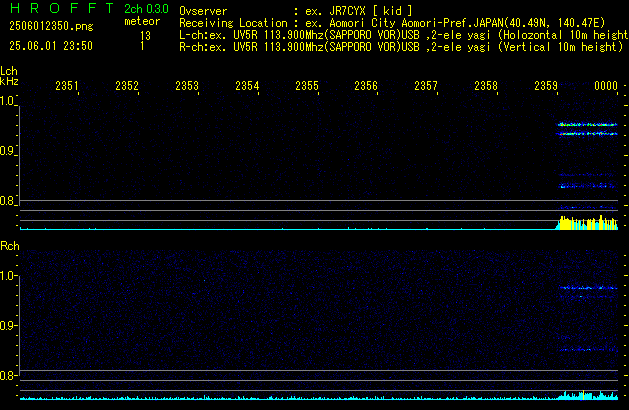Click the Lch 0.9 kHz axis label
This screenshot has height=410, width=629.
(x=7, y=151)
